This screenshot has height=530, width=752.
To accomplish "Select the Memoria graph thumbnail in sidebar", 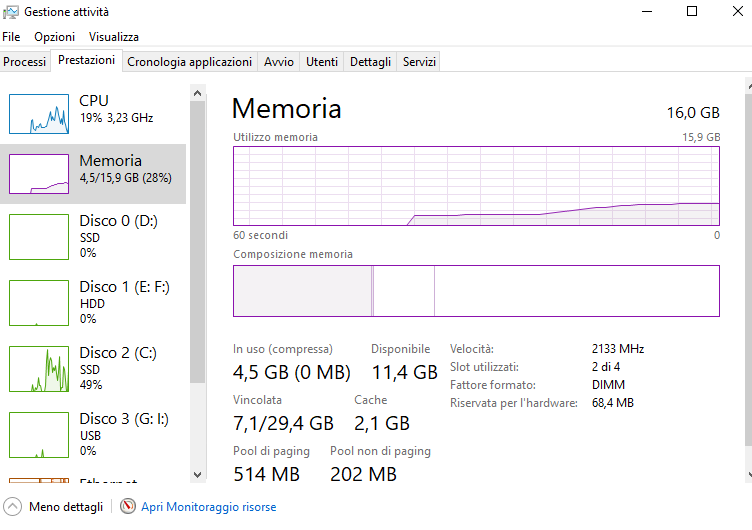I will pos(39,174).
